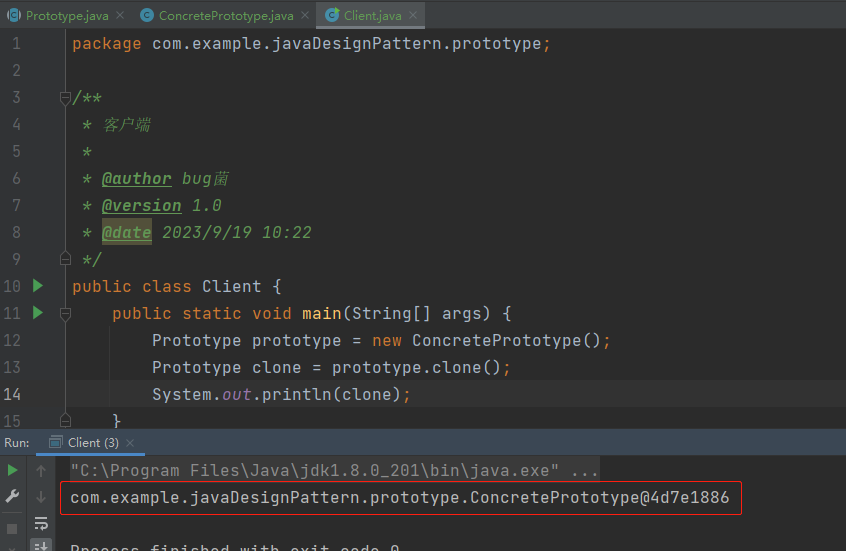Viewport: 846px width, 551px height.
Task: Click the prototype.clone() call on line 13
Action: pos(416,368)
